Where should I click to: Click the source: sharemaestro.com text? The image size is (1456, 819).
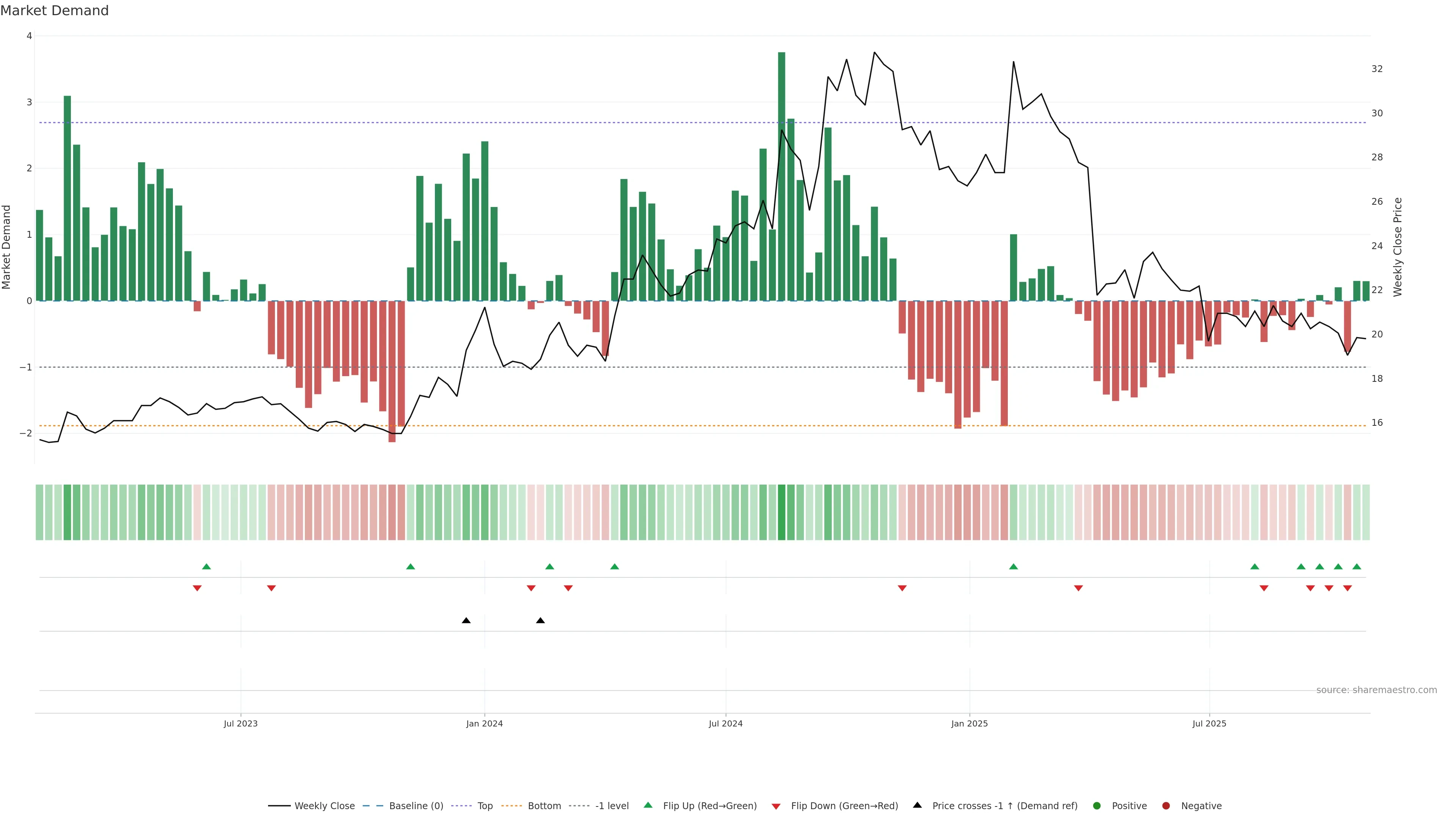pos(1376,690)
